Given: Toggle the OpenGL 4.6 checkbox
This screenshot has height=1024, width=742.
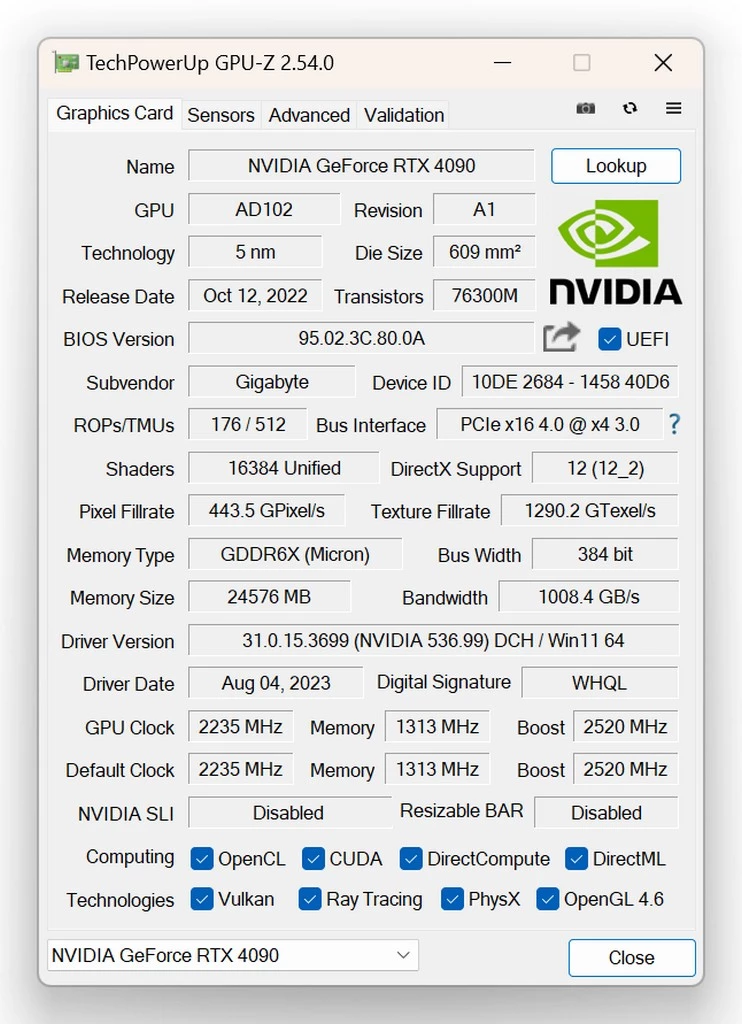Looking at the screenshot, I should click(x=547, y=899).
